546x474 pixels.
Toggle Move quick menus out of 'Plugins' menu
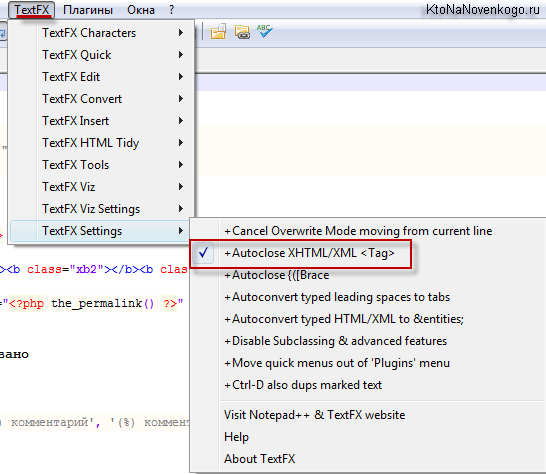tap(368, 363)
